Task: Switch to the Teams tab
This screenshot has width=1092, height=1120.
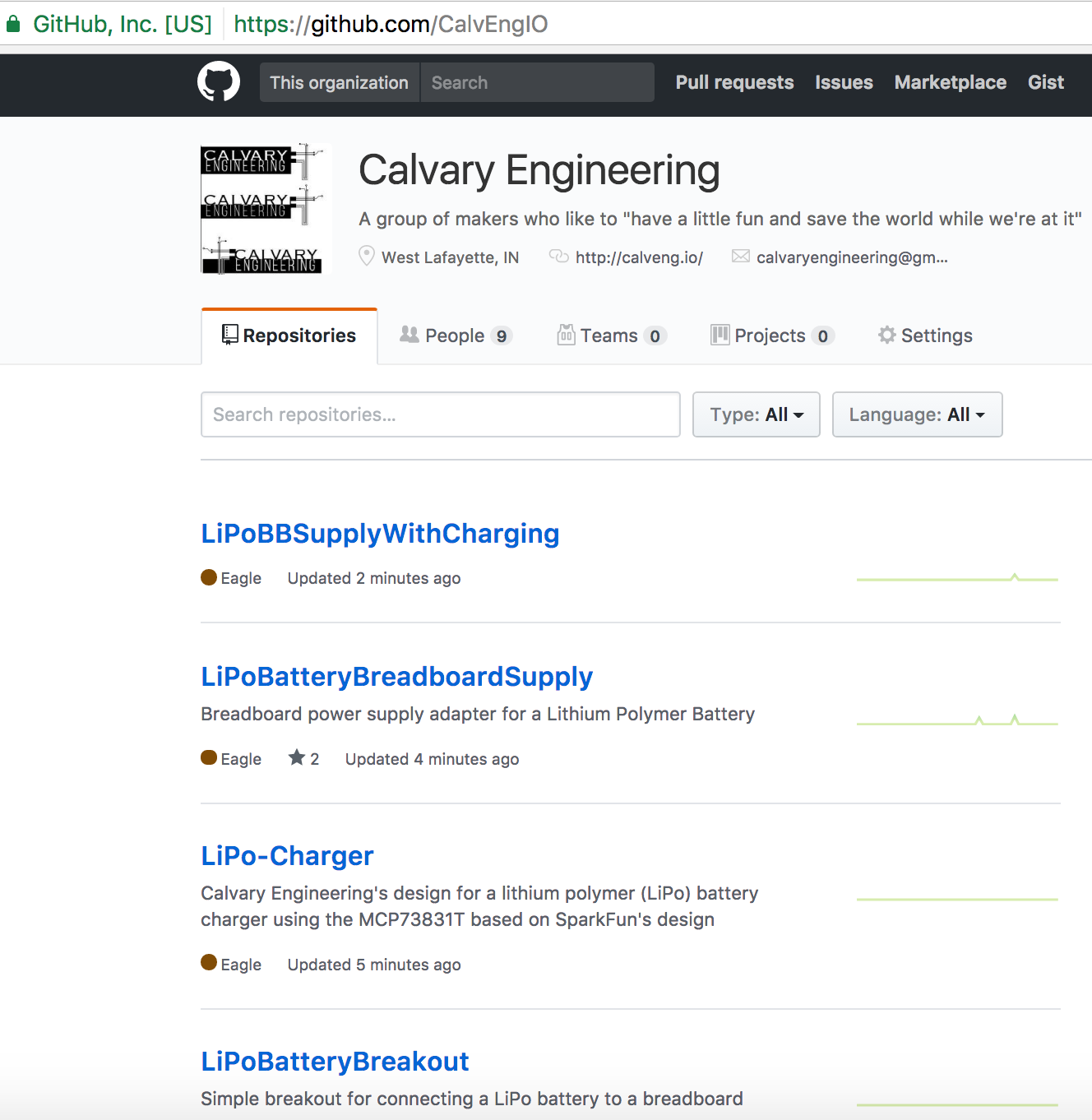Action: pos(613,336)
